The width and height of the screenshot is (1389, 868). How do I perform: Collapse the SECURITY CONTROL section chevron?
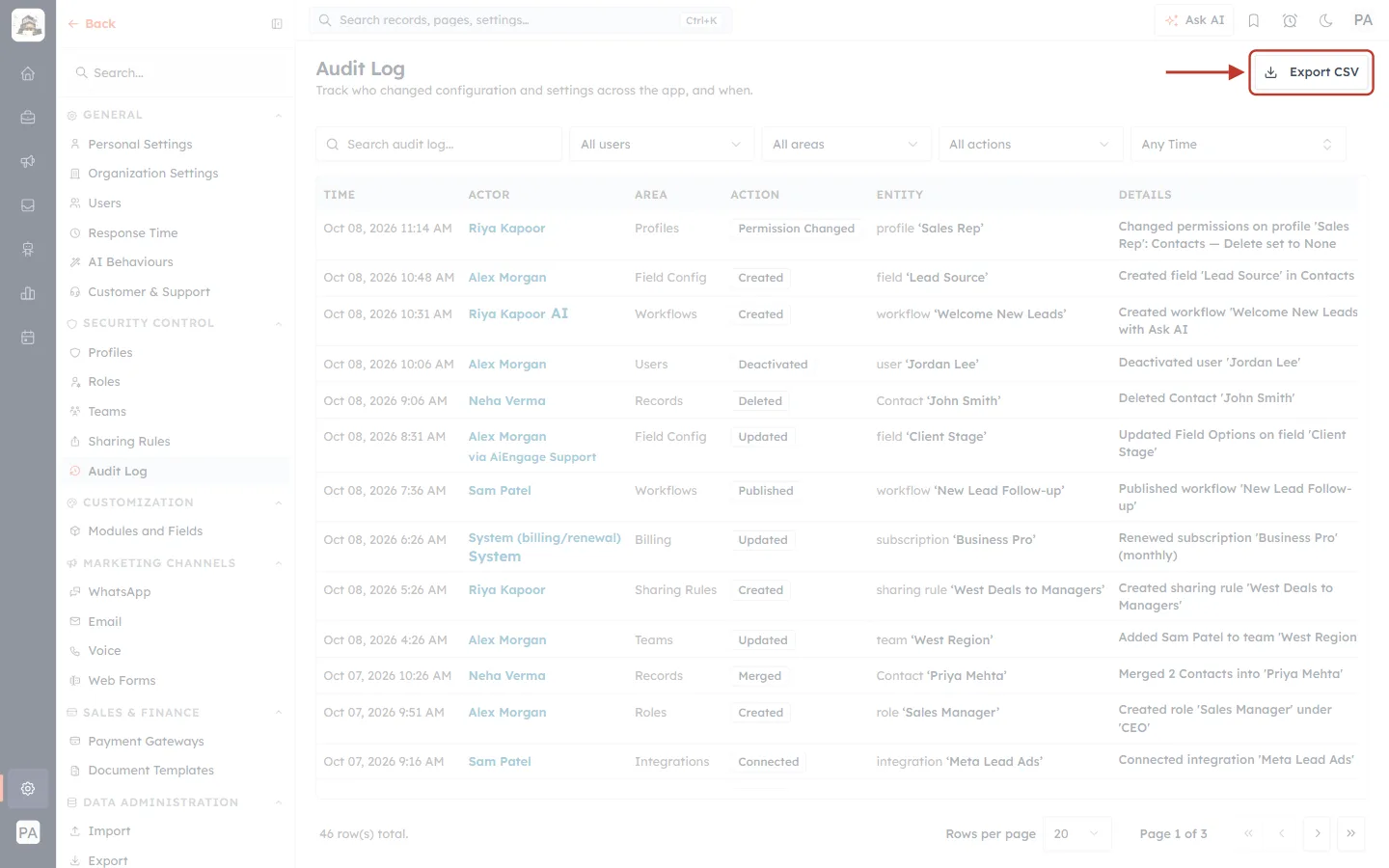[279, 324]
